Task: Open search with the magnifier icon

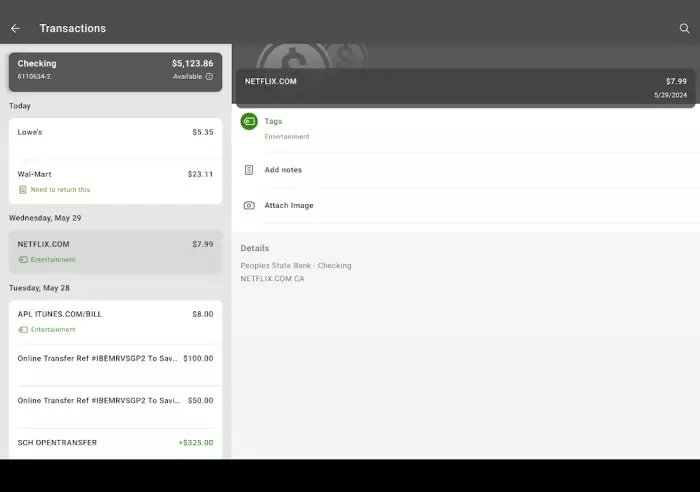Action: (684, 29)
